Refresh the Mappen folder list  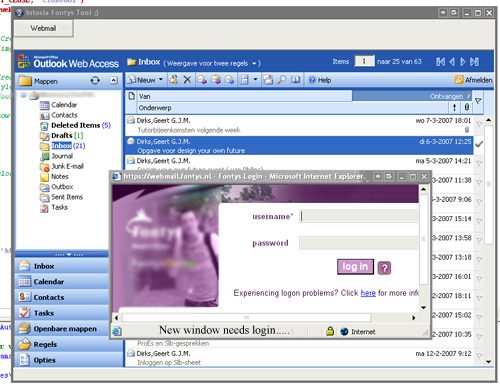(95, 80)
